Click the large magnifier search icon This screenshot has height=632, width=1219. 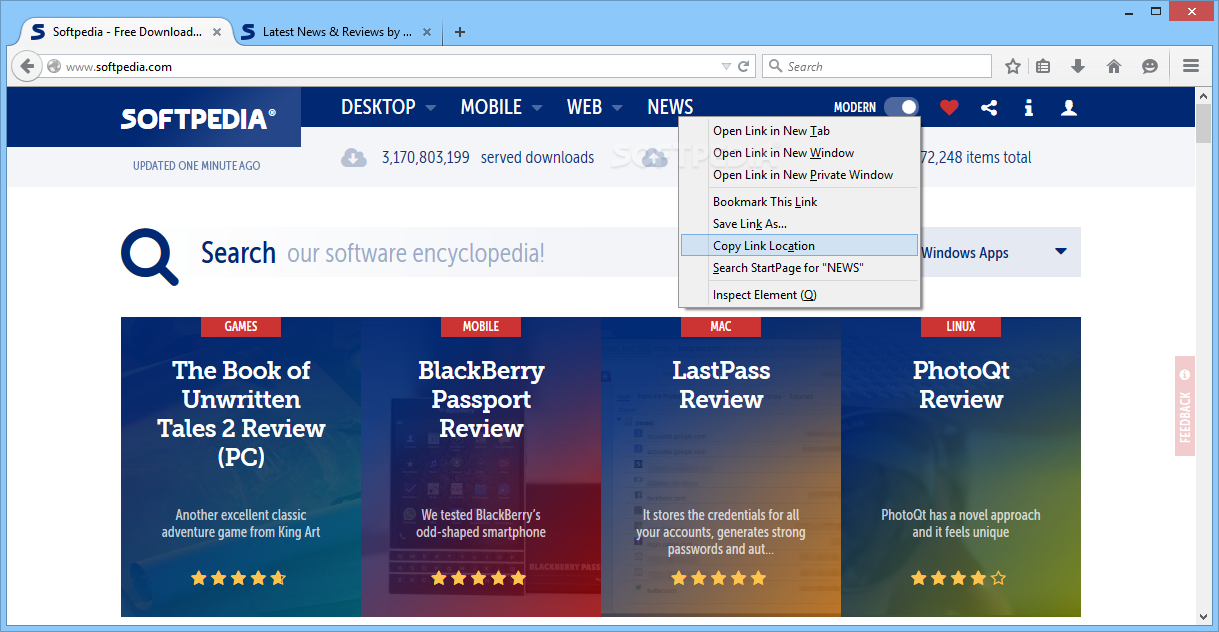tap(150, 256)
